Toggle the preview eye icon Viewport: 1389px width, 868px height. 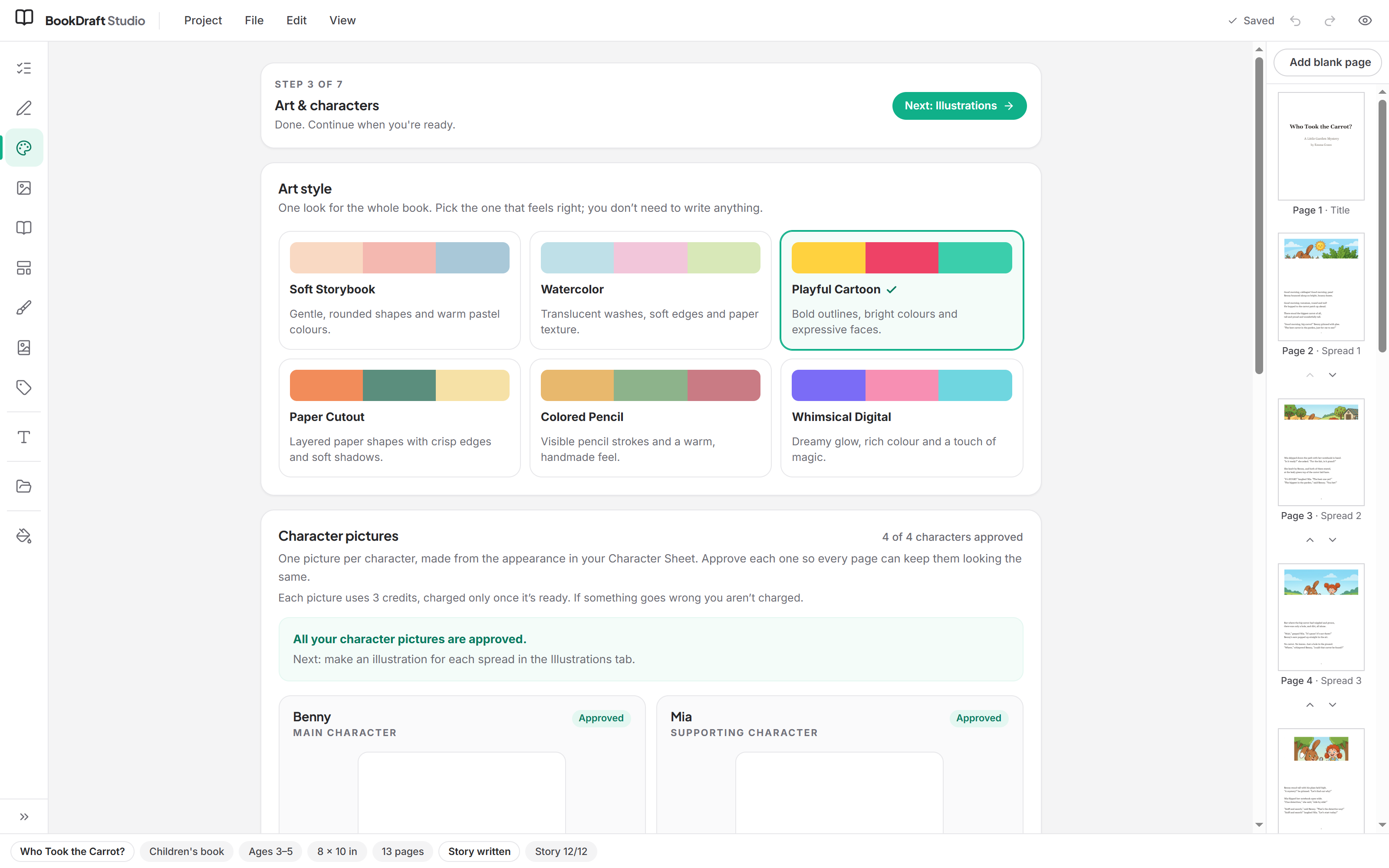pyautogui.click(x=1365, y=21)
